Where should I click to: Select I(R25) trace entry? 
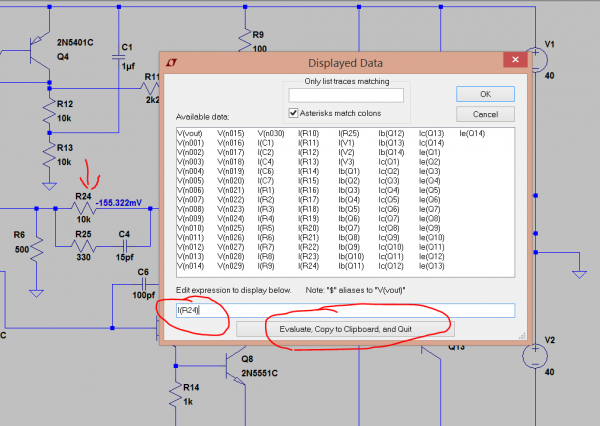(x=349, y=134)
